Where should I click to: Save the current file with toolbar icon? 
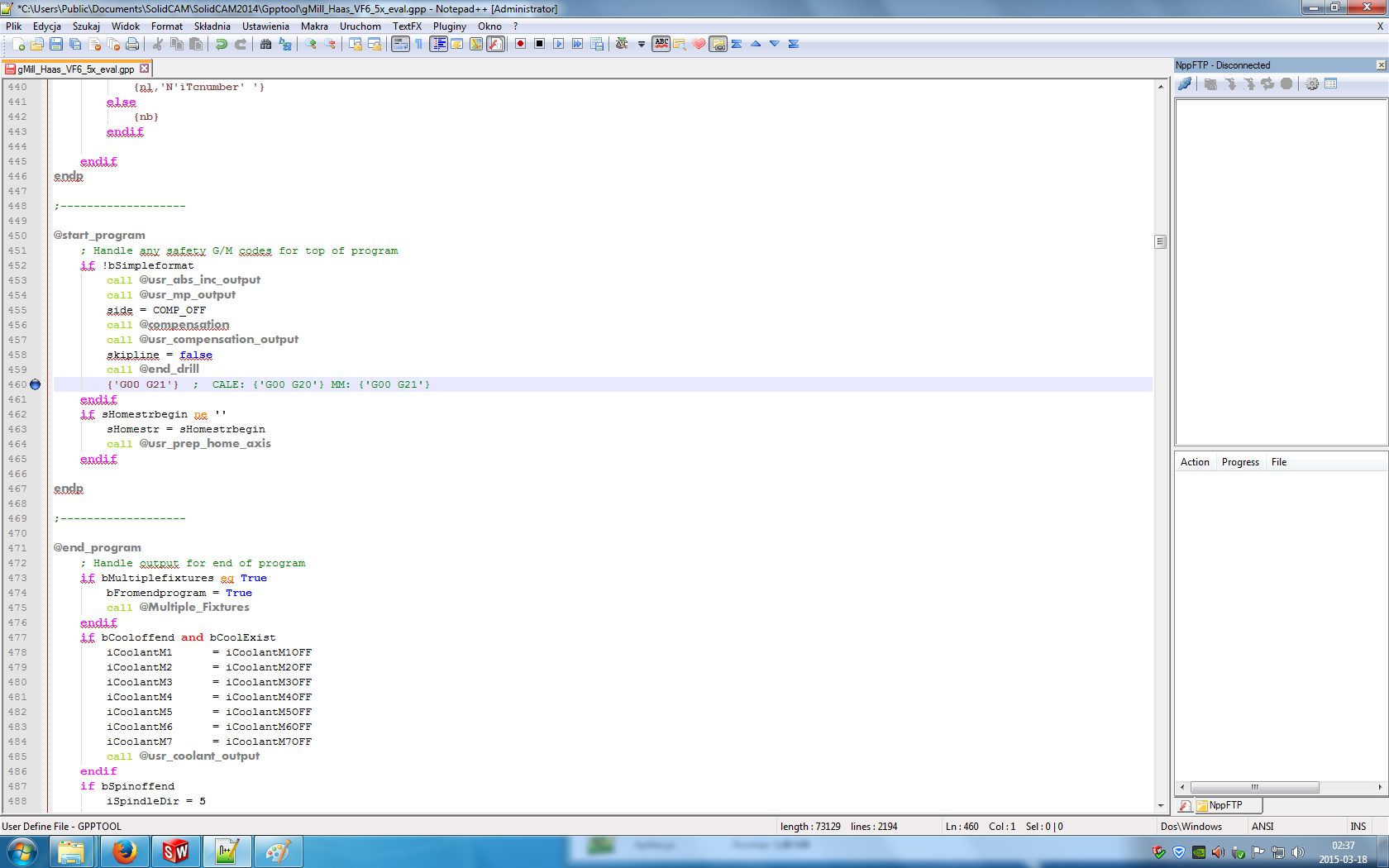56,44
